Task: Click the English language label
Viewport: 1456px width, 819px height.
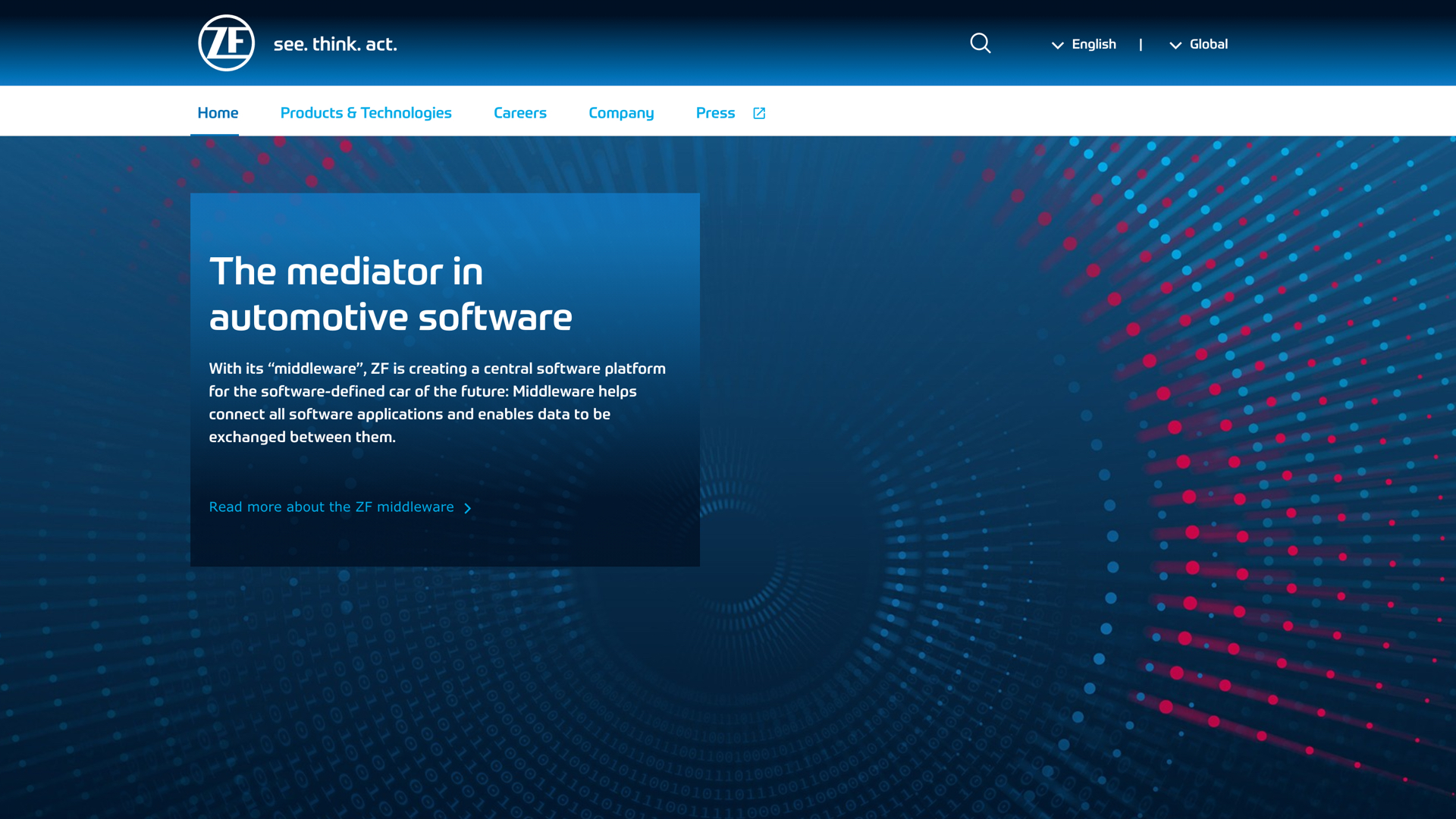Action: (x=1094, y=44)
